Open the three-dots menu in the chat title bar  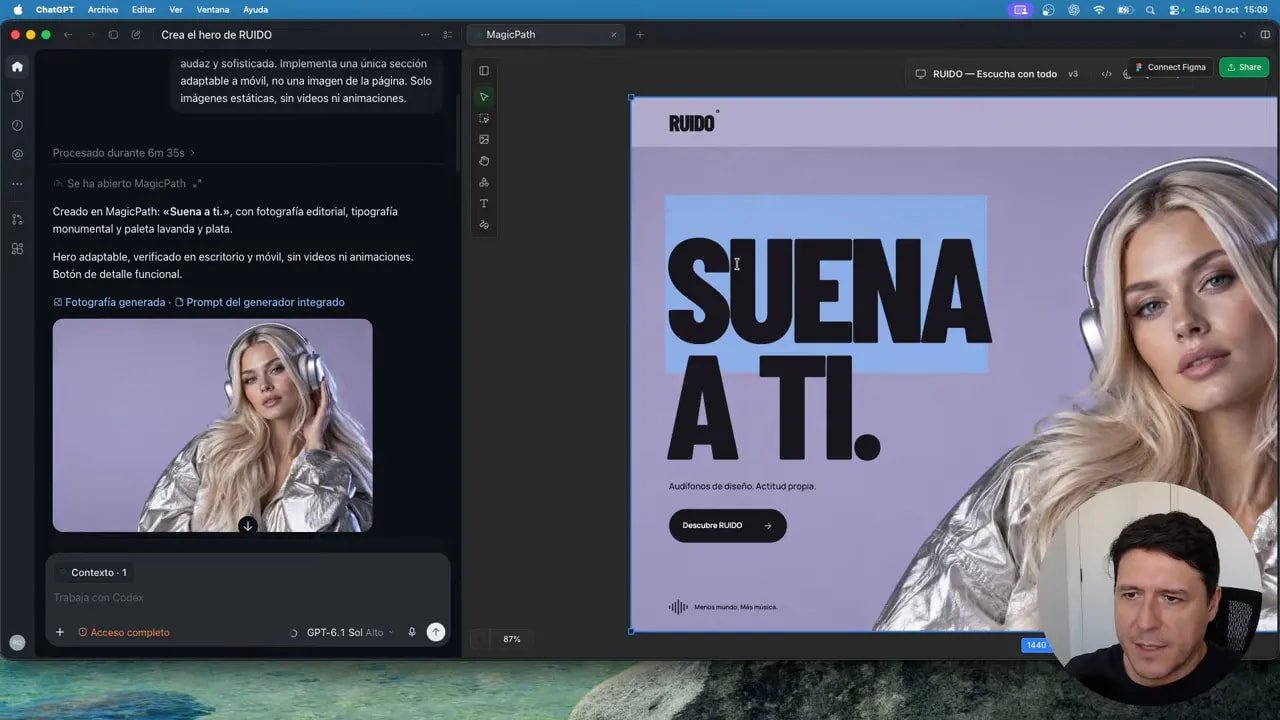coord(425,35)
